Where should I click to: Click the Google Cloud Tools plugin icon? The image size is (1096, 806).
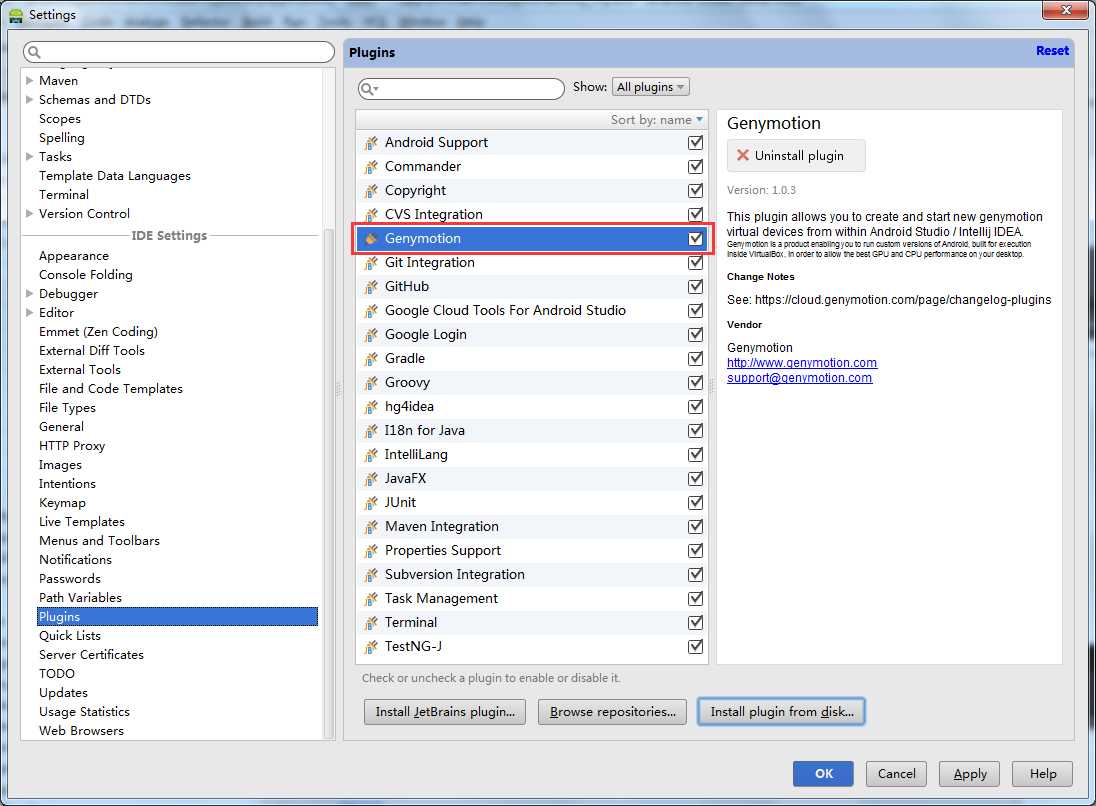371,310
